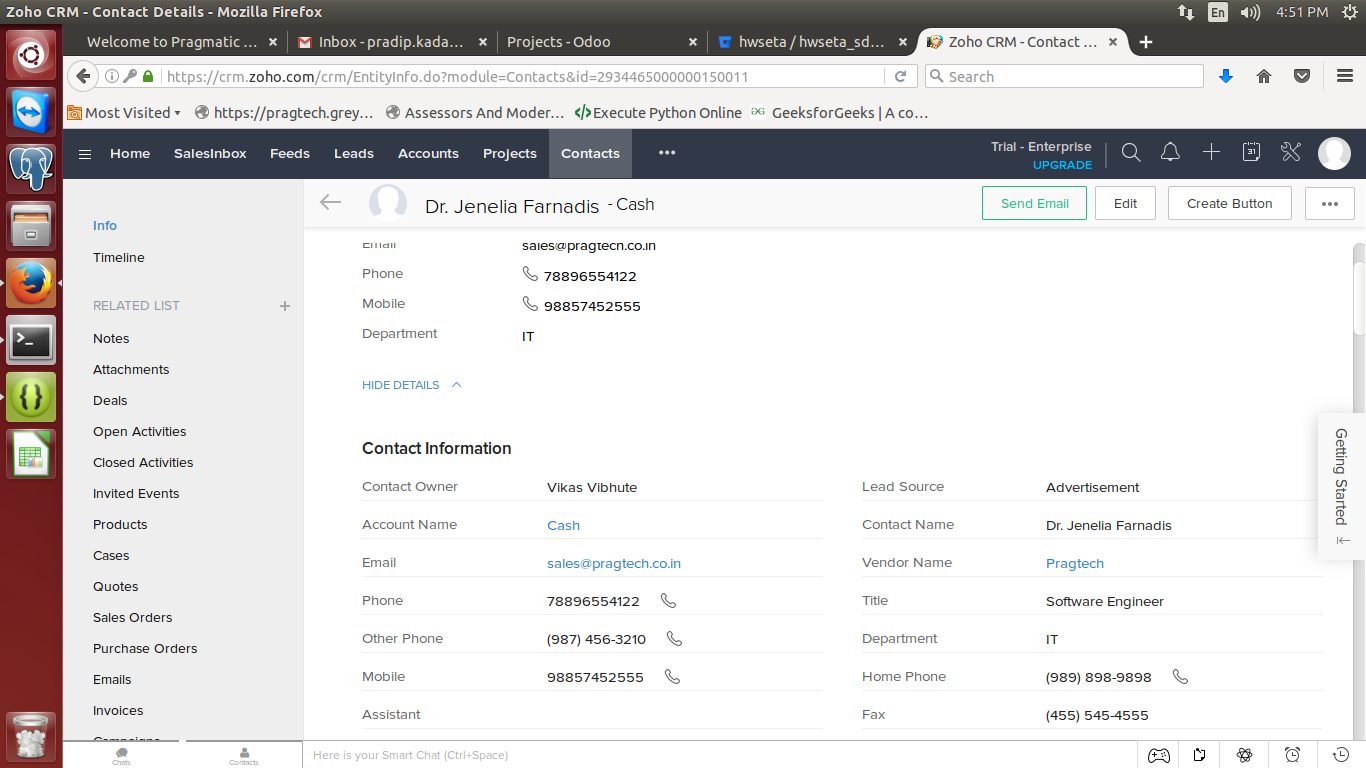The height and width of the screenshot is (768, 1366).
Task: Jump to Notes related list
Action: [111, 338]
